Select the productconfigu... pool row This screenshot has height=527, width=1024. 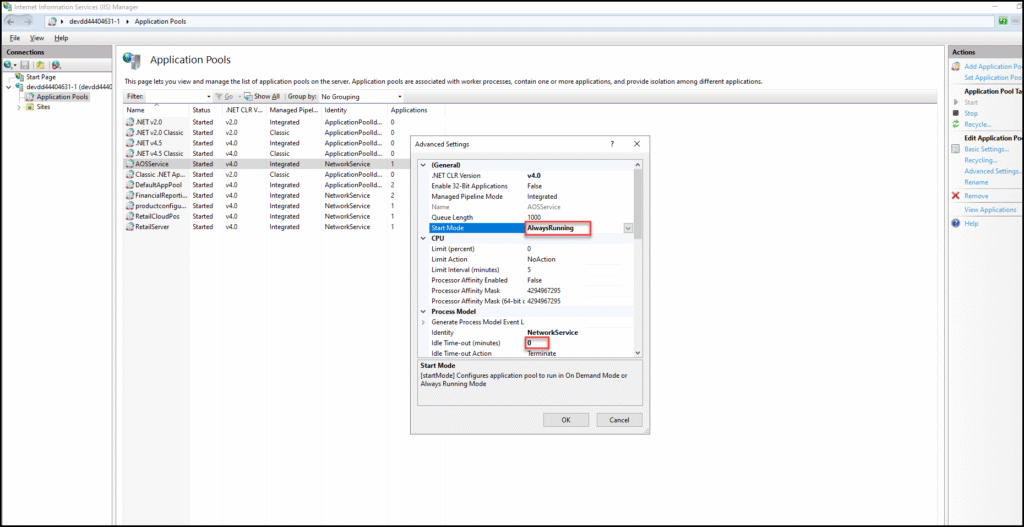(285, 206)
